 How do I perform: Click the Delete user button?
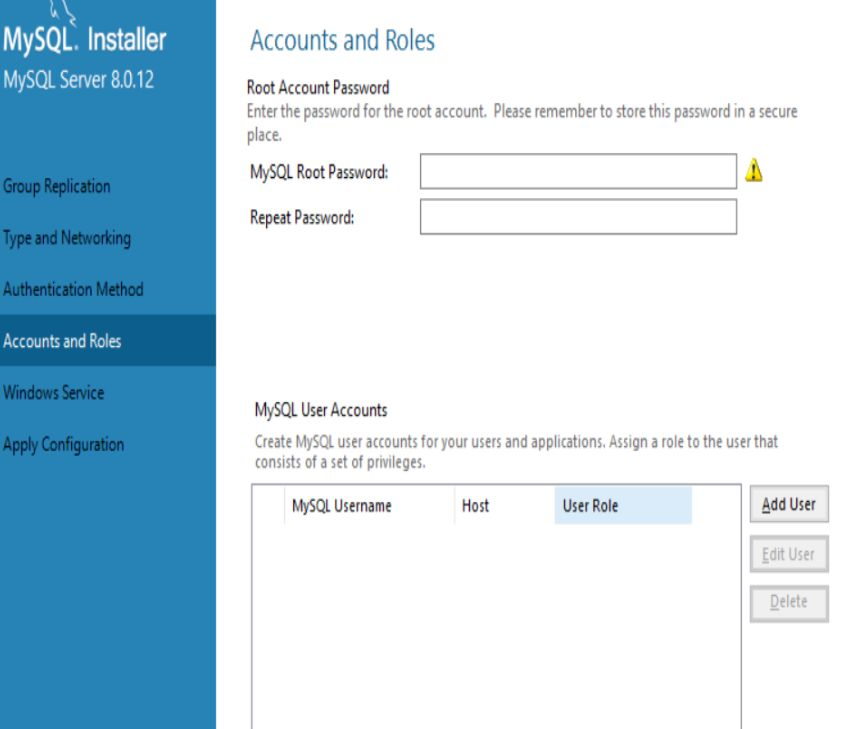789,603
